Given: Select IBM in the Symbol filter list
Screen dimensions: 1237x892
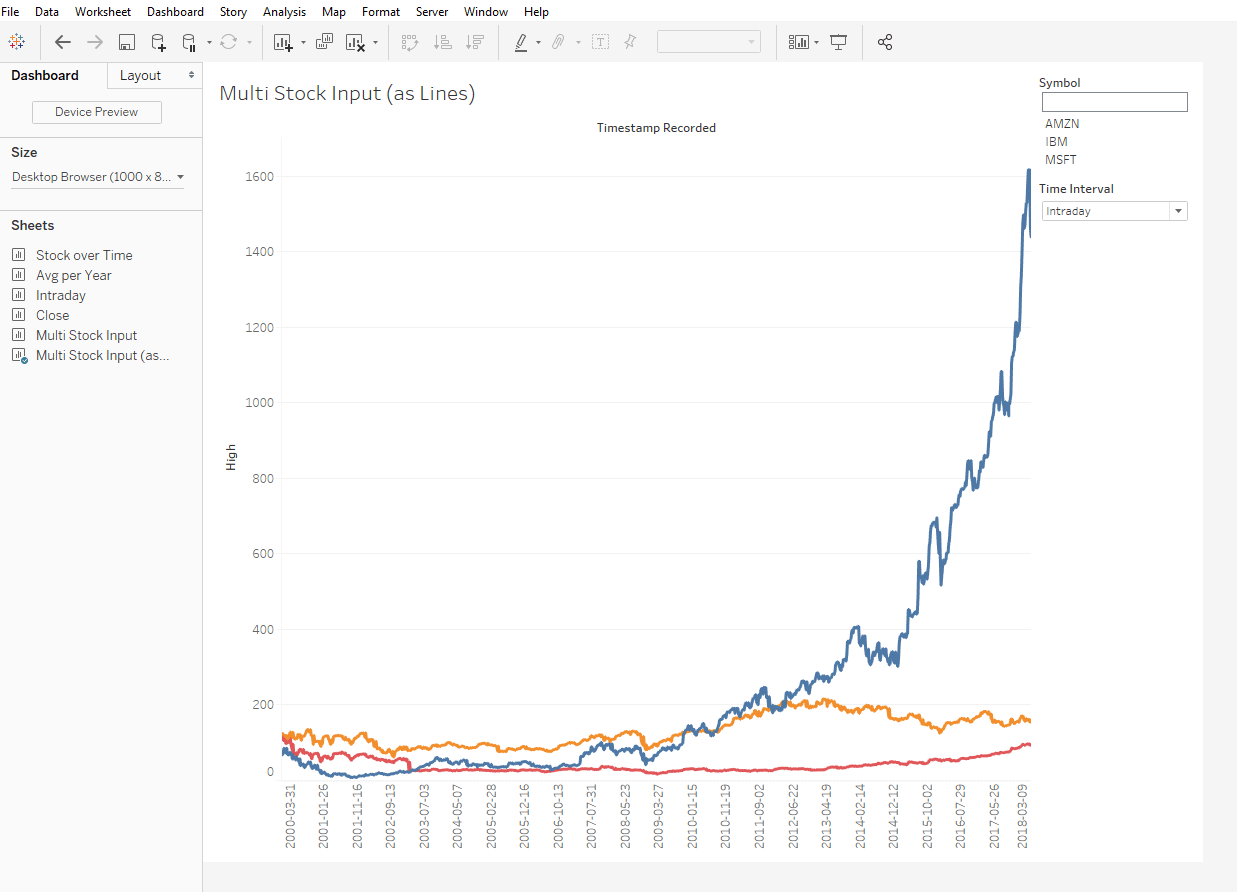Looking at the screenshot, I should [1056, 141].
